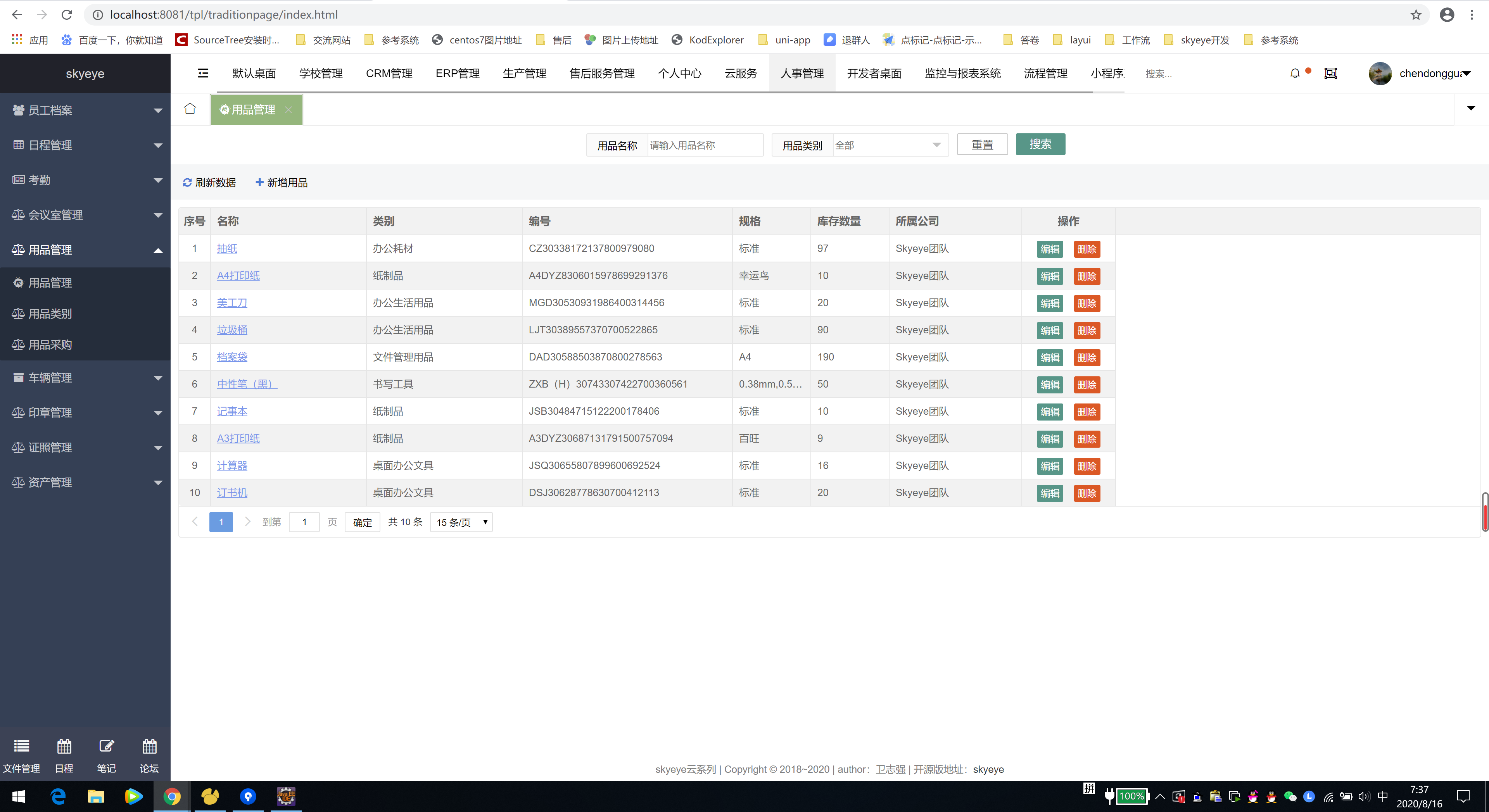Click the fullscreen icon in header

pos(1331,73)
